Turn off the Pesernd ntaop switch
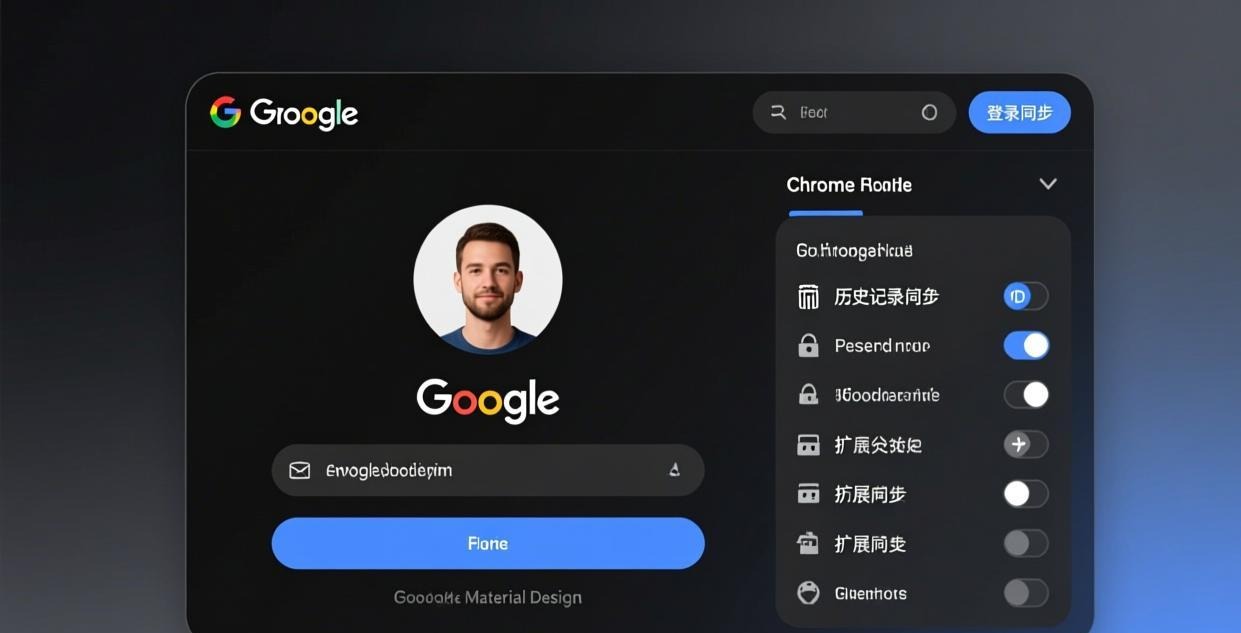This screenshot has width=1241, height=633. tap(1026, 346)
